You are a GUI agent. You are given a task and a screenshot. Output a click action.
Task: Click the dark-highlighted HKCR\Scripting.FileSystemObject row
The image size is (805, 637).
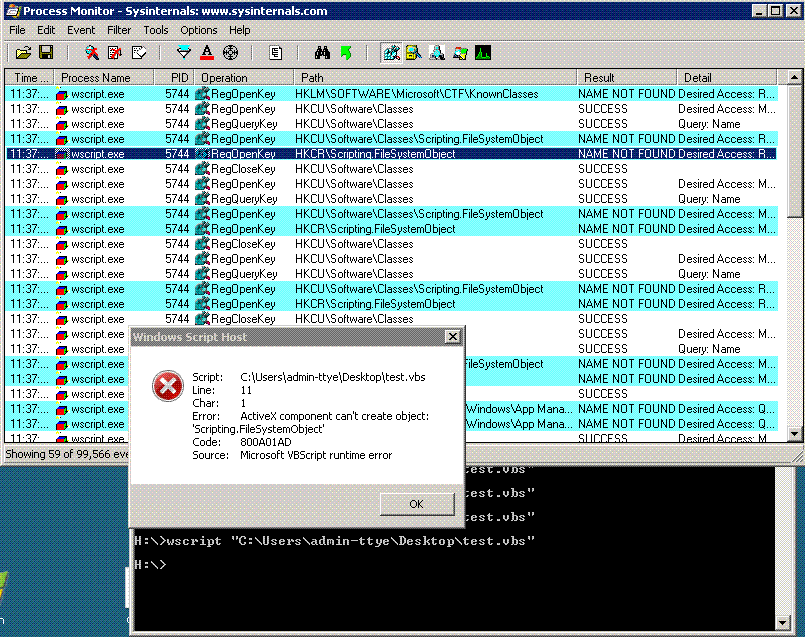tap(391, 154)
